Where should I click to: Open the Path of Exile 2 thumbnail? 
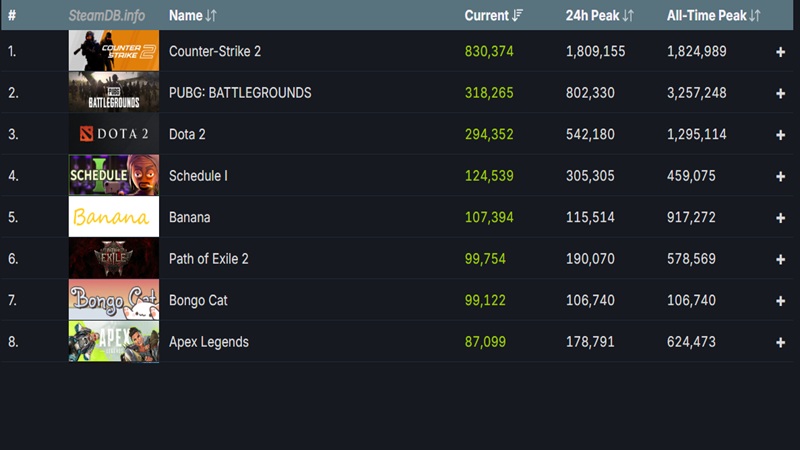(x=113, y=259)
